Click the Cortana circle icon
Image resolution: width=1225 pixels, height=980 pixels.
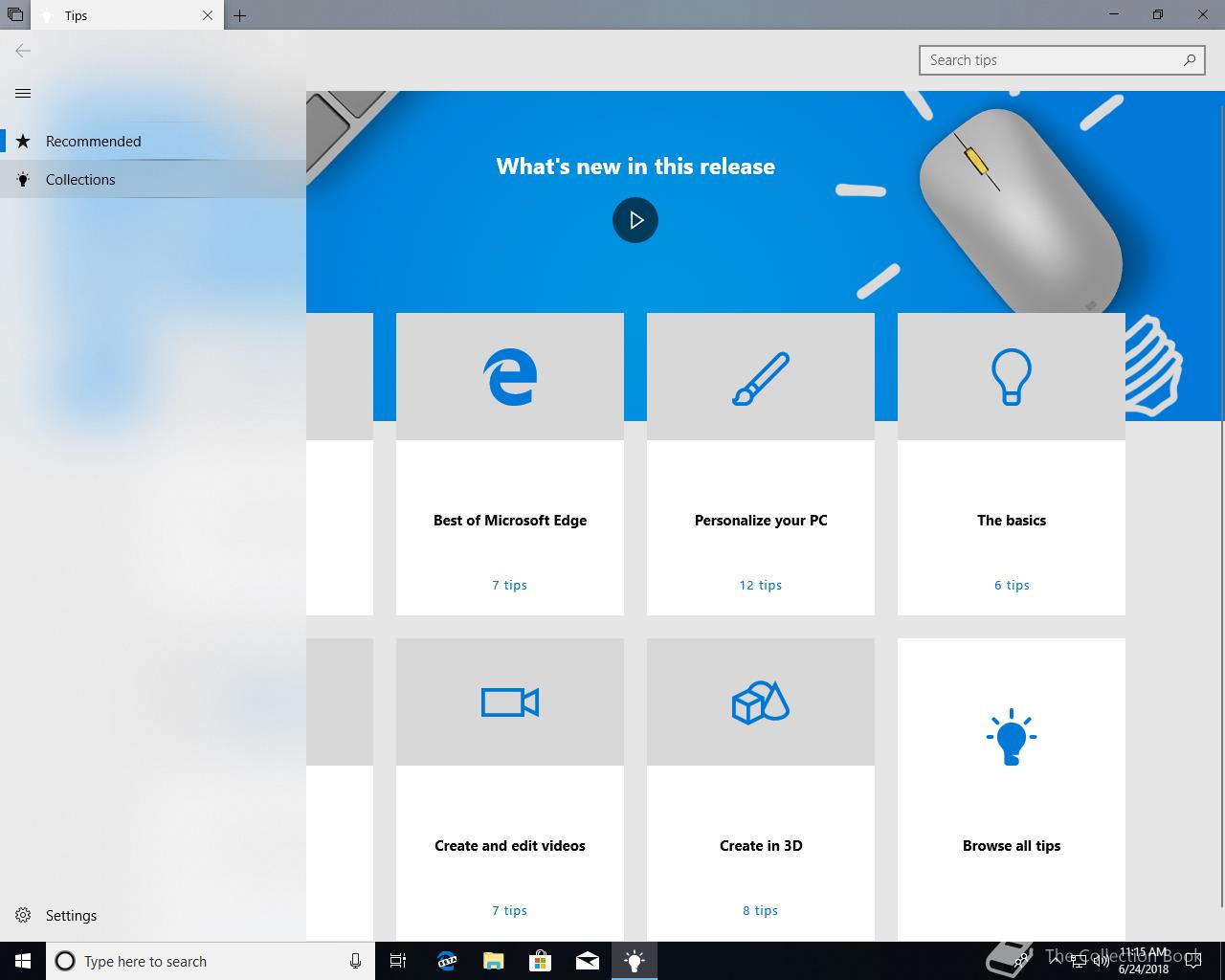click(x=65, y=961)
